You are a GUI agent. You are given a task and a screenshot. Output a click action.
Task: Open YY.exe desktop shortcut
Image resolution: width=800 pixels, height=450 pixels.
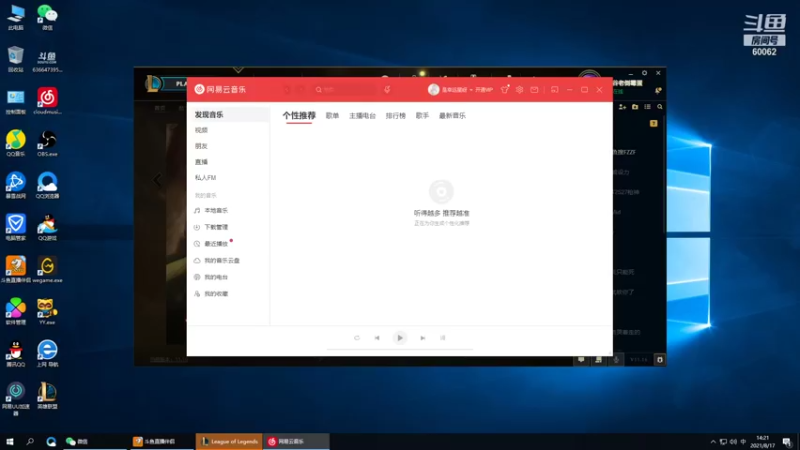coord(47,312)
